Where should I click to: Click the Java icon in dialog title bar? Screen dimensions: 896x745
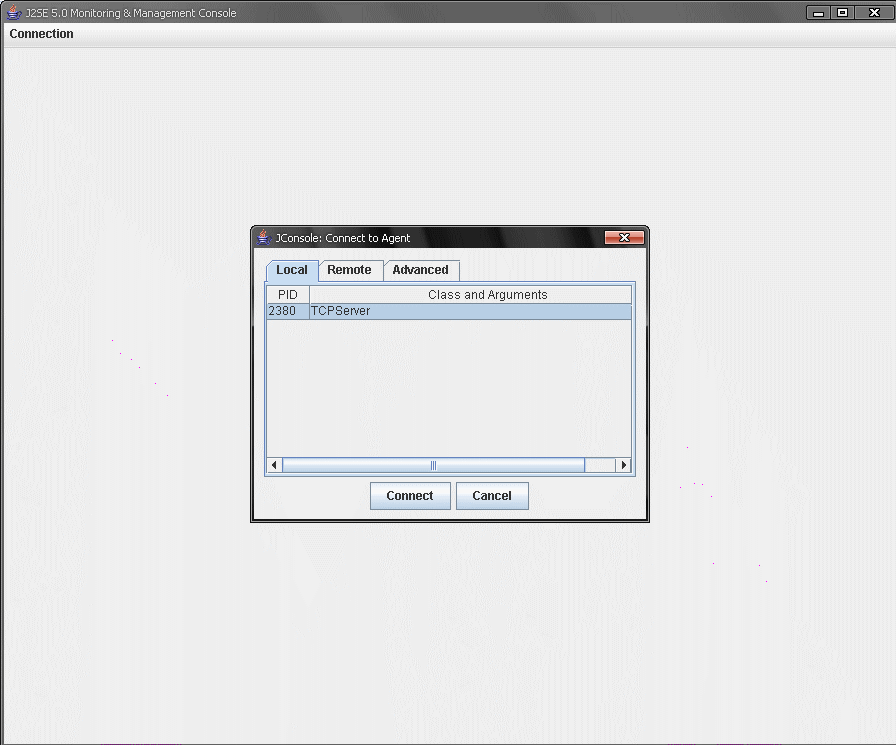tap(263, 238)
